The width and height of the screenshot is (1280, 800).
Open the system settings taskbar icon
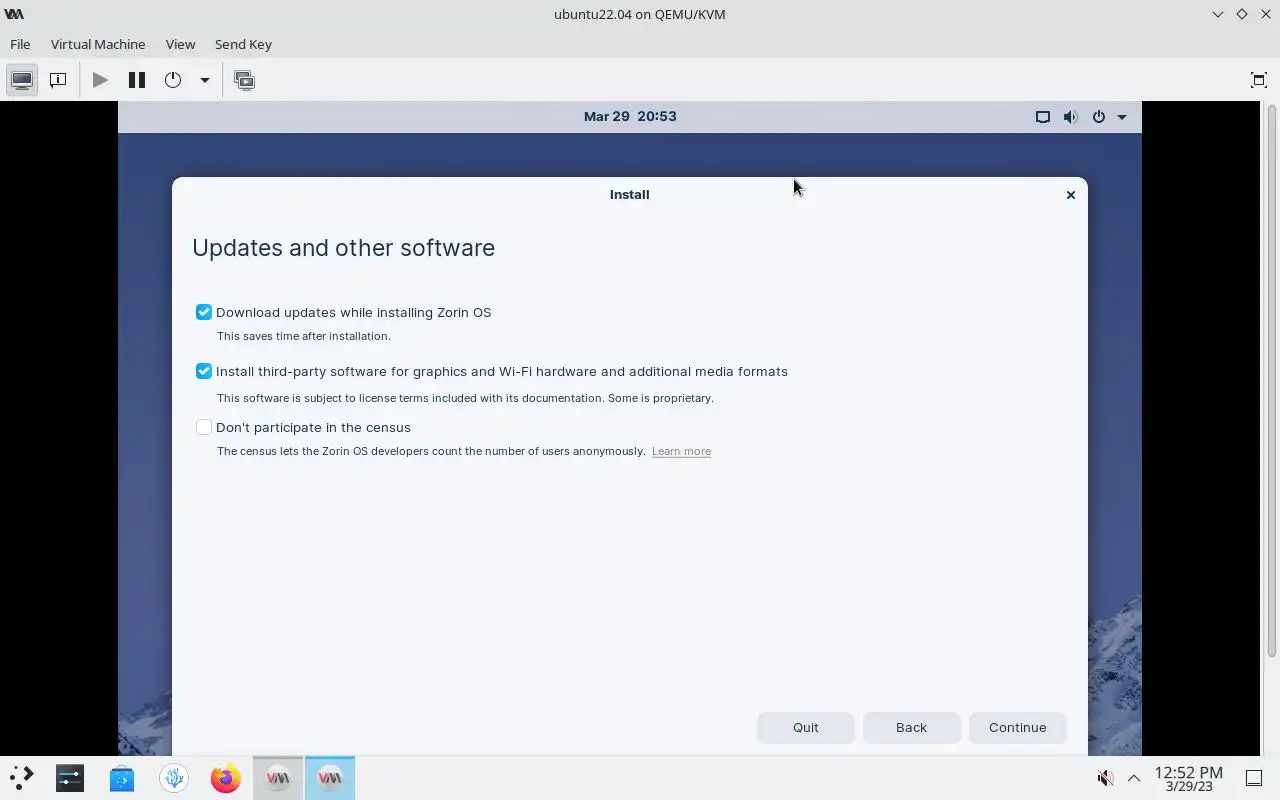[70, 778]
